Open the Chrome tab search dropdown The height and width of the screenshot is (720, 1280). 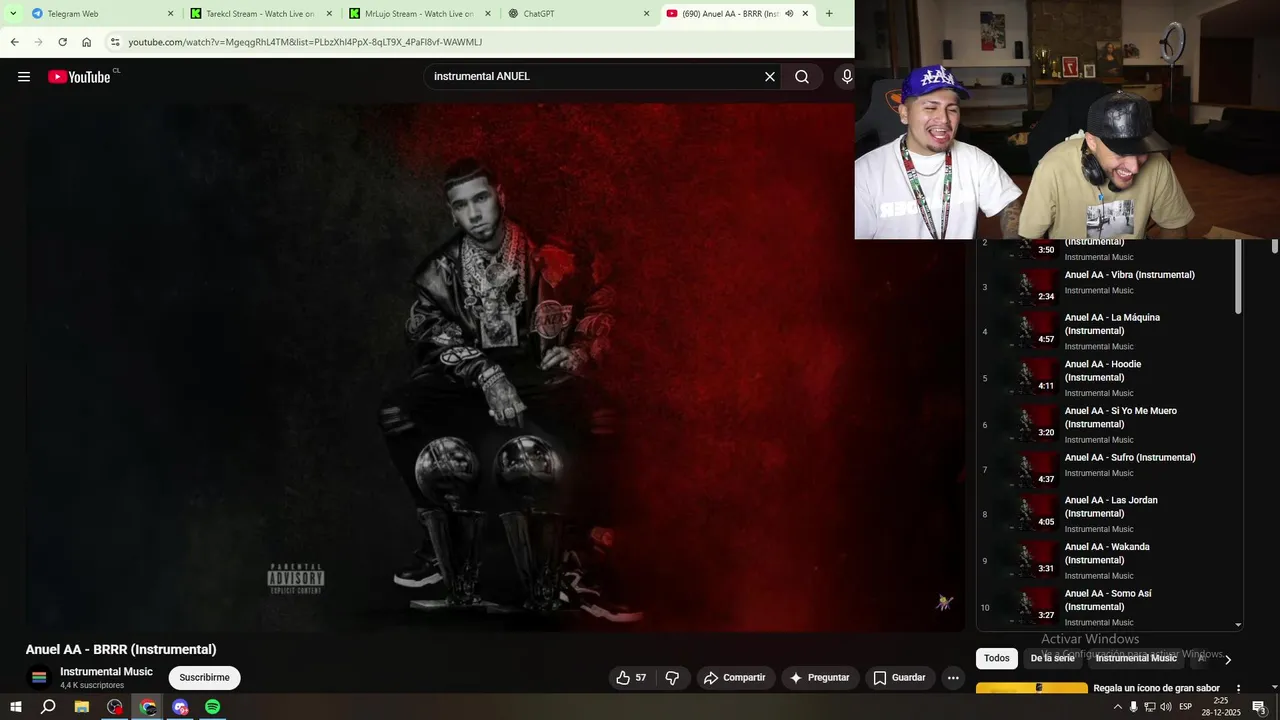tap(13, 14)
